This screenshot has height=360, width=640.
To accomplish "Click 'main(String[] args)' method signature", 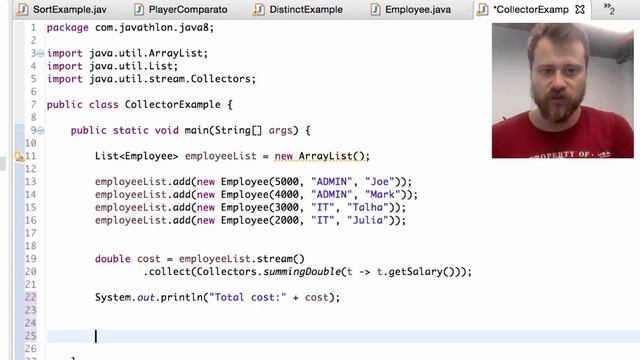I will 242,130.
